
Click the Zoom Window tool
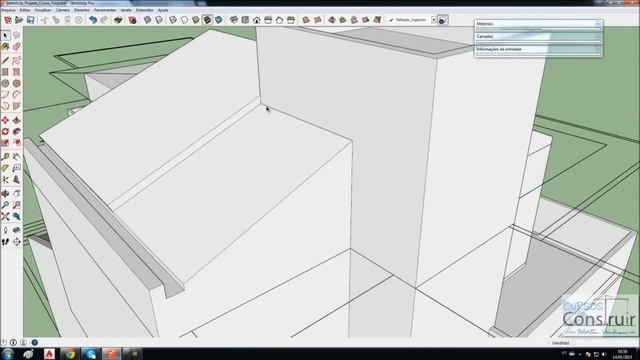(x=16, y=205)
